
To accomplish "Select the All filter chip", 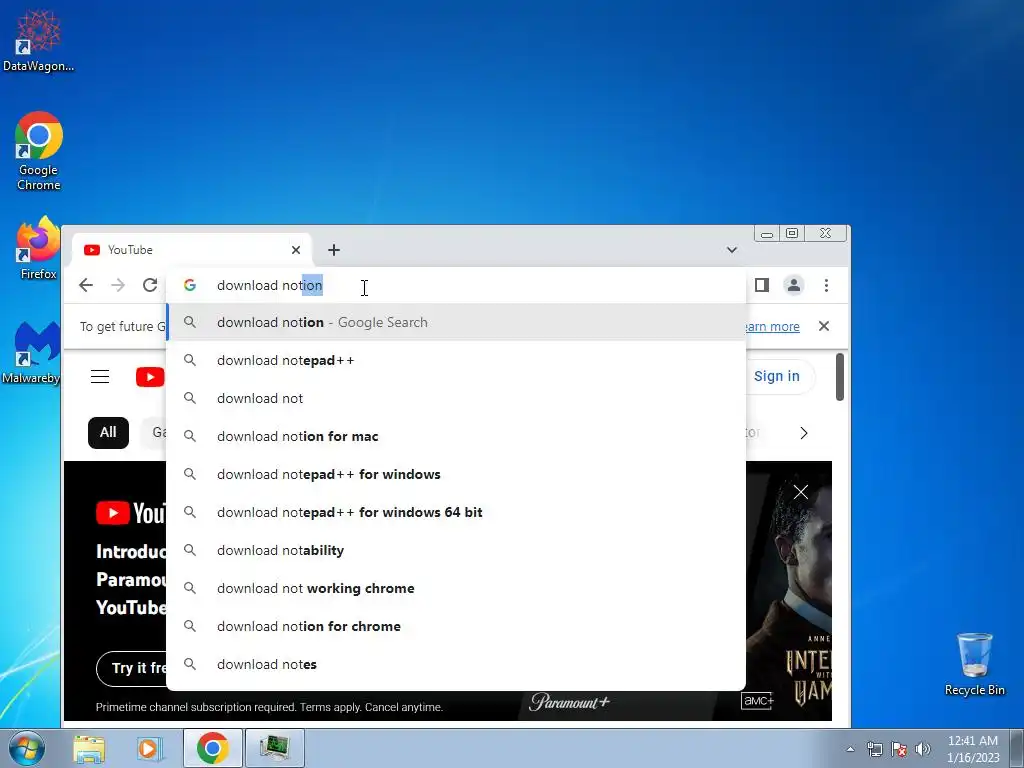I will point(108,432).
